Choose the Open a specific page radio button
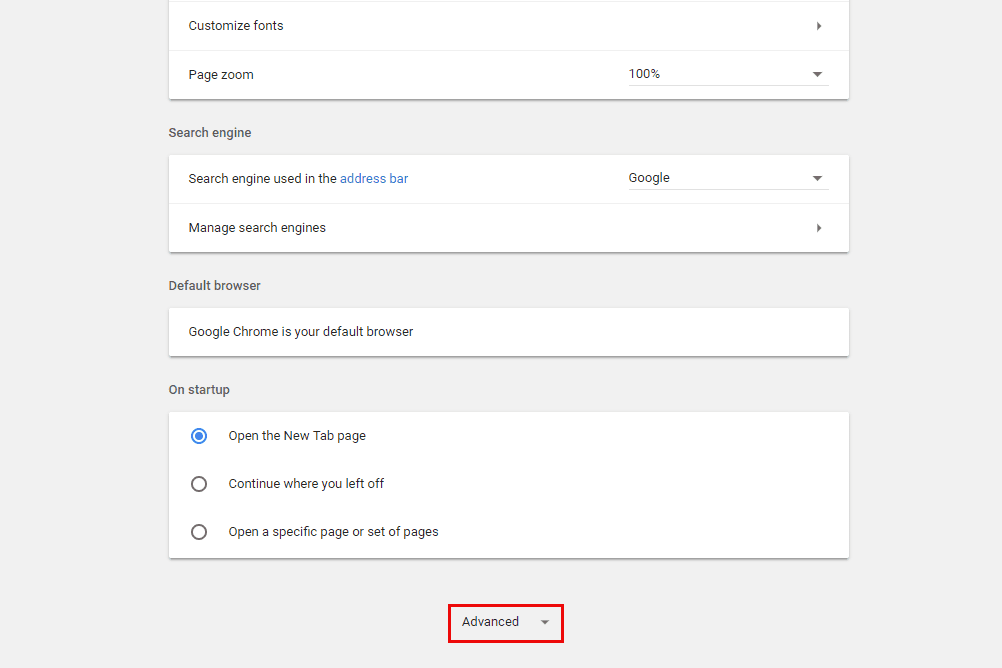This screenshot has height=668, width=1002. [x=199, y=532]
